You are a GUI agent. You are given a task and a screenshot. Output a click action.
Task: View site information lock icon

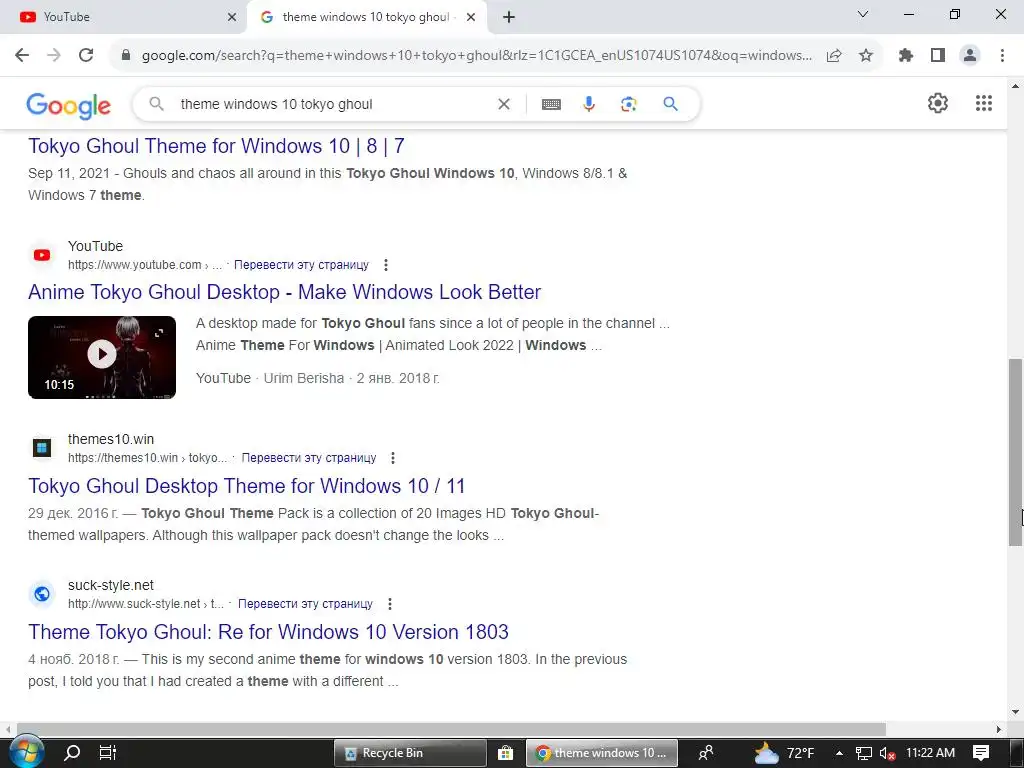coord(126,55)
